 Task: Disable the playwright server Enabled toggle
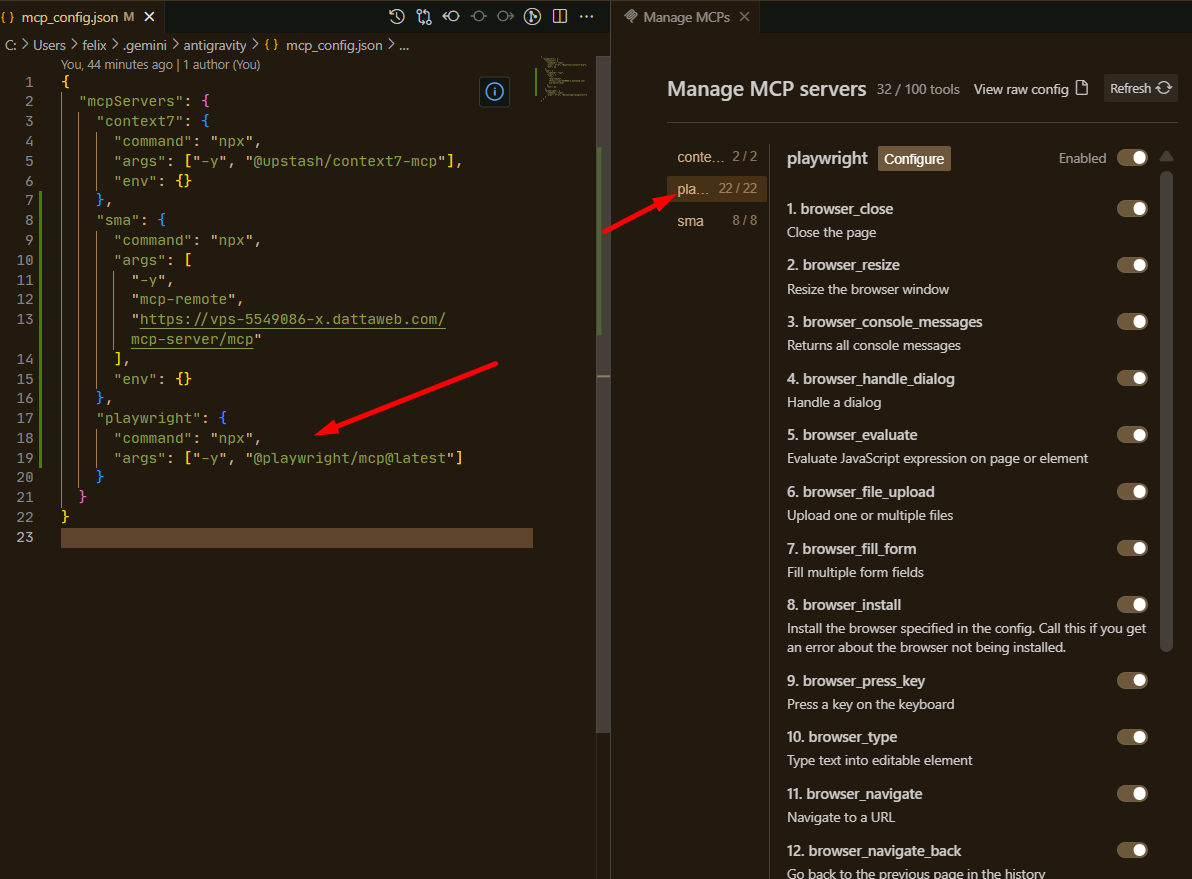(x=1131, y=158)
